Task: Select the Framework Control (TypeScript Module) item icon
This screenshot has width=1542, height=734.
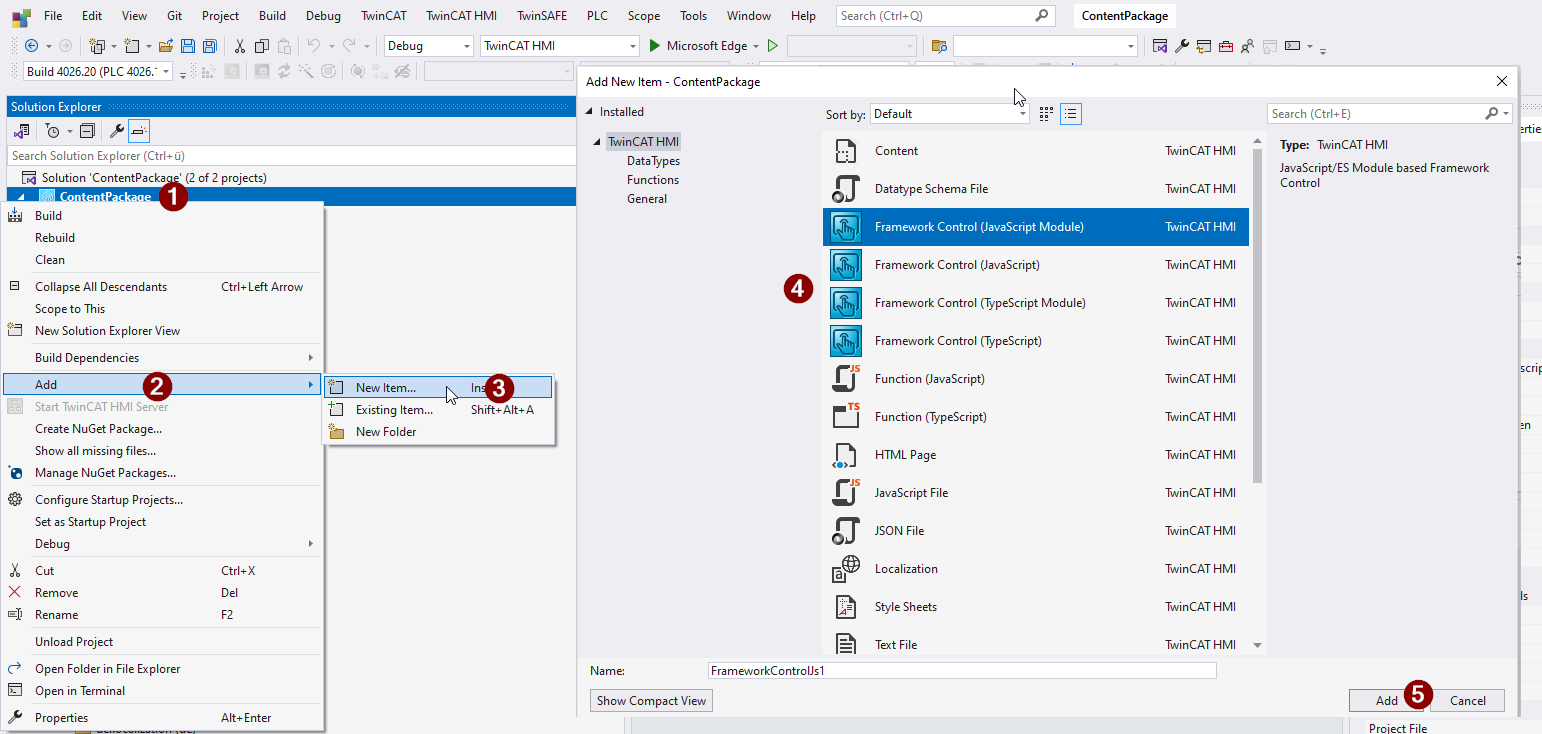Action: [843, 302]
